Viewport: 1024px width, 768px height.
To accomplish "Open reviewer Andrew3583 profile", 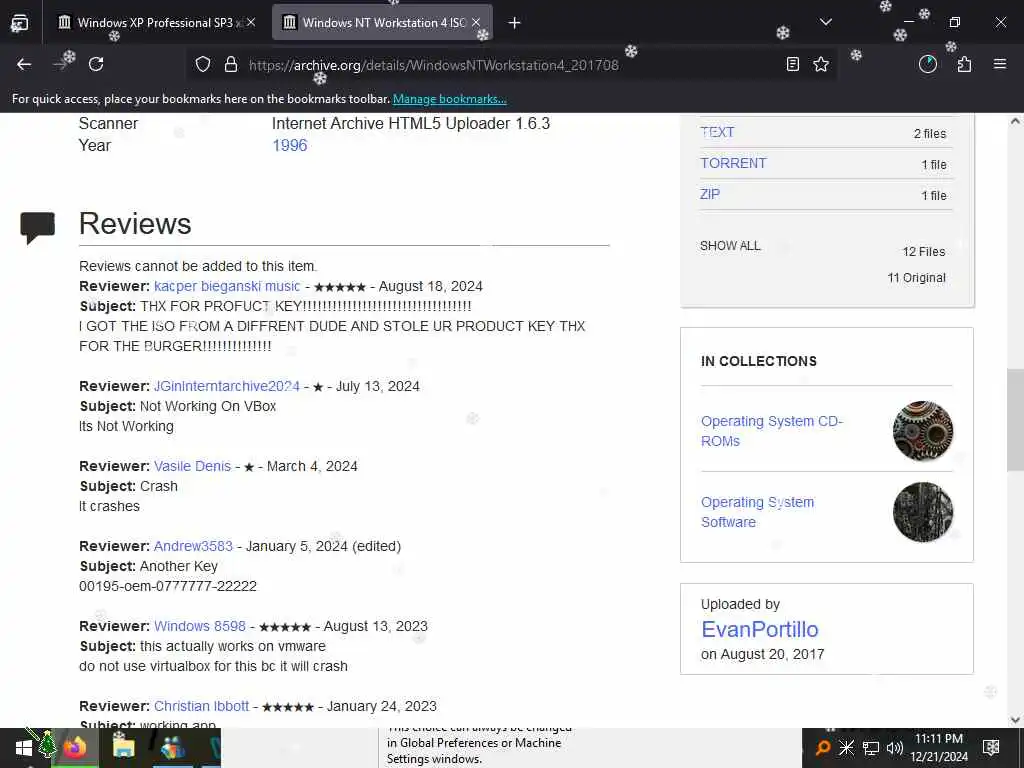I will point(193,546).
